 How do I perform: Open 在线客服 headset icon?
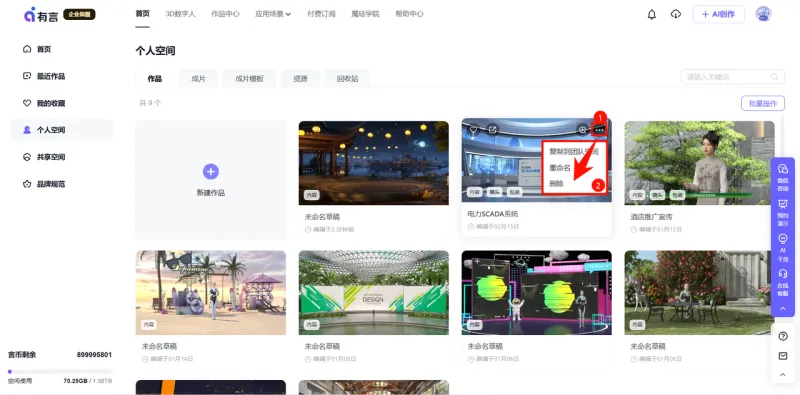[783, 282]
